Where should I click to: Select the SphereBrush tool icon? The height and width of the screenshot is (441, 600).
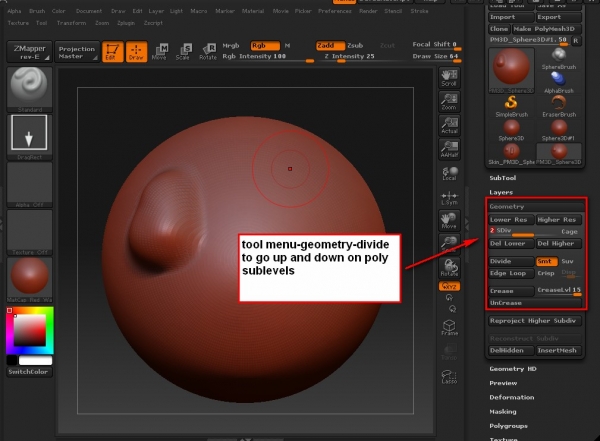click(559, 59)
